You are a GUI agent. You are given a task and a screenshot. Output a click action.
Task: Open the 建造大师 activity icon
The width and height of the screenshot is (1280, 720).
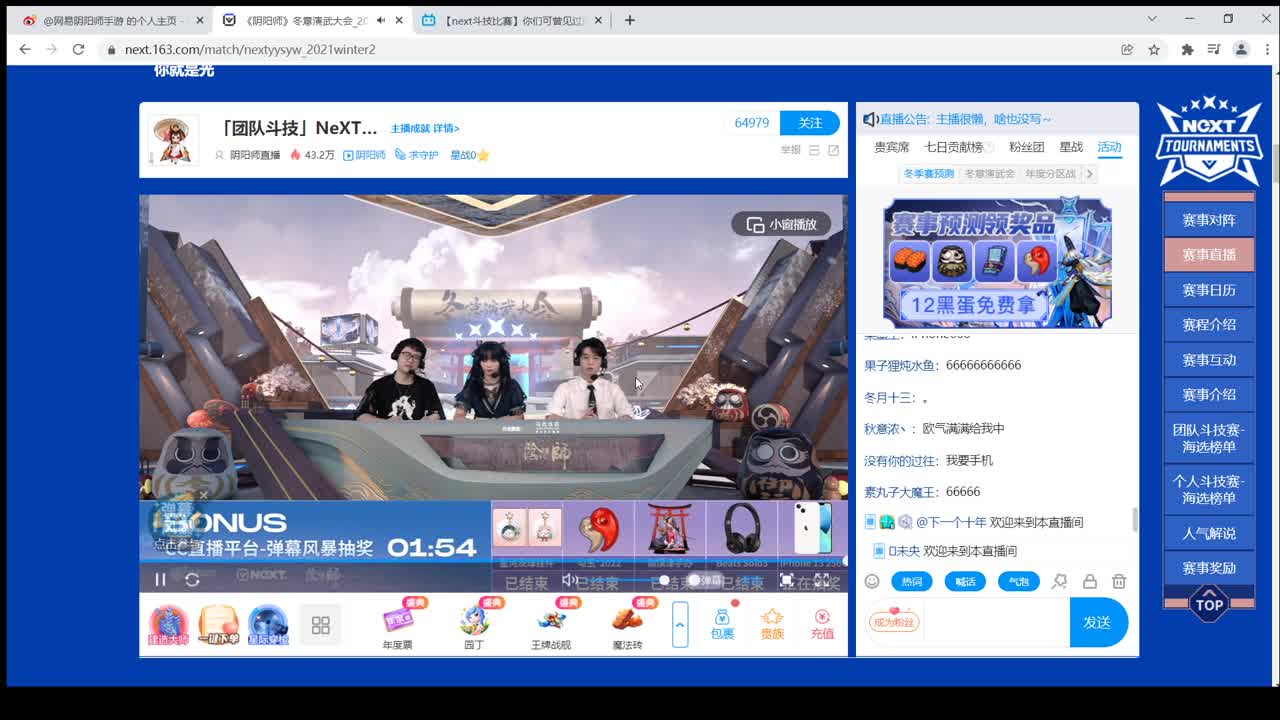click(x=168, y=625)
